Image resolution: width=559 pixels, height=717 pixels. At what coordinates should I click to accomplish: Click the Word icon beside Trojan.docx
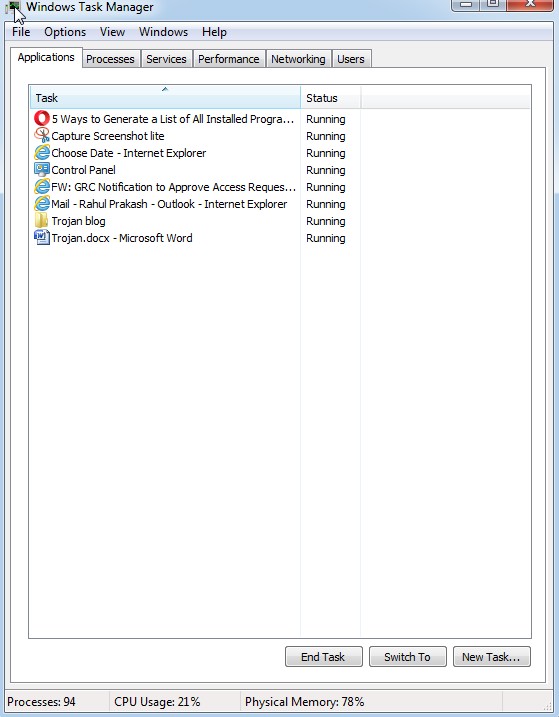tap(42, 238)
